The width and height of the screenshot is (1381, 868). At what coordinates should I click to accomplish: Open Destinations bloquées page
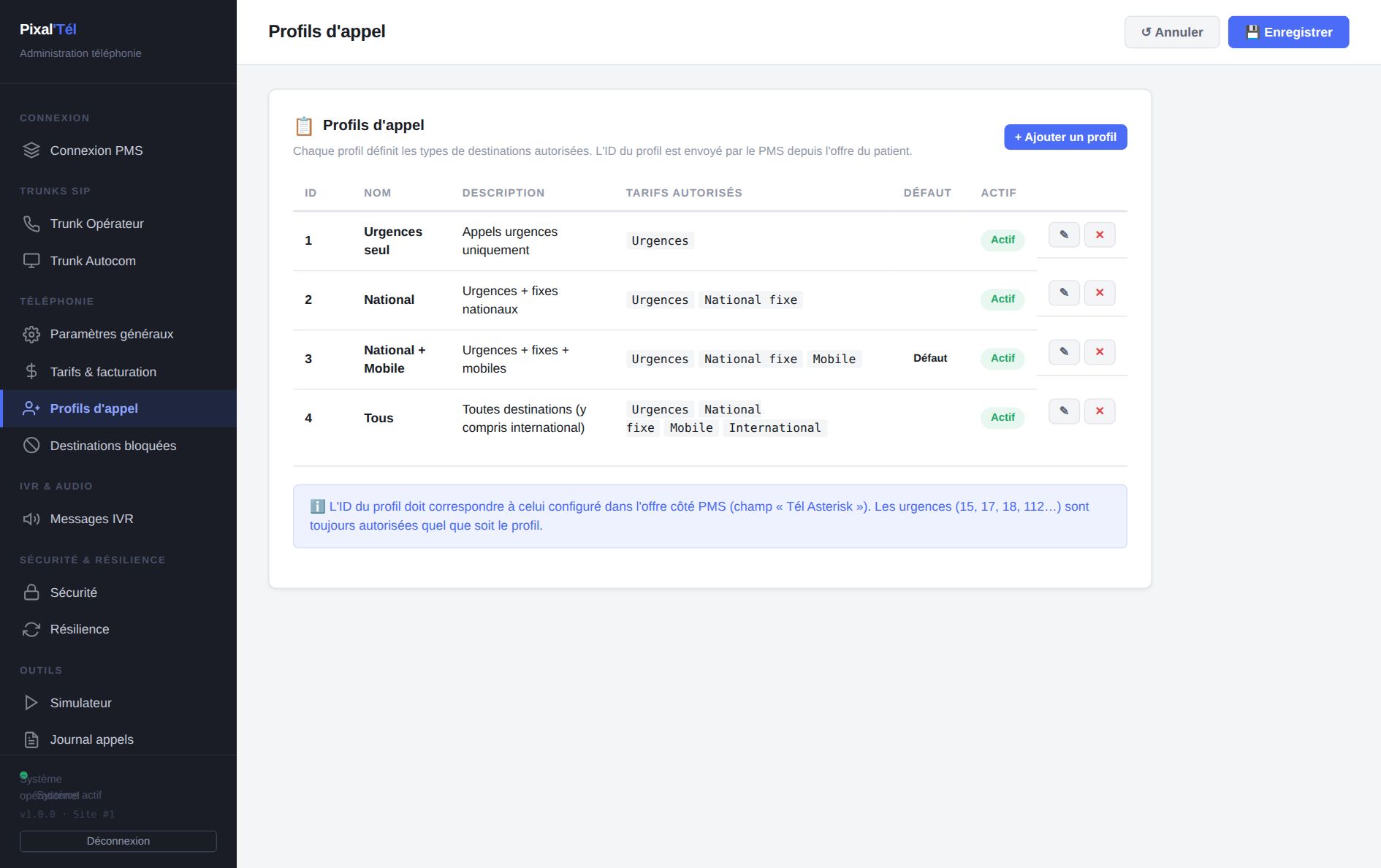[x=118, y=446]
